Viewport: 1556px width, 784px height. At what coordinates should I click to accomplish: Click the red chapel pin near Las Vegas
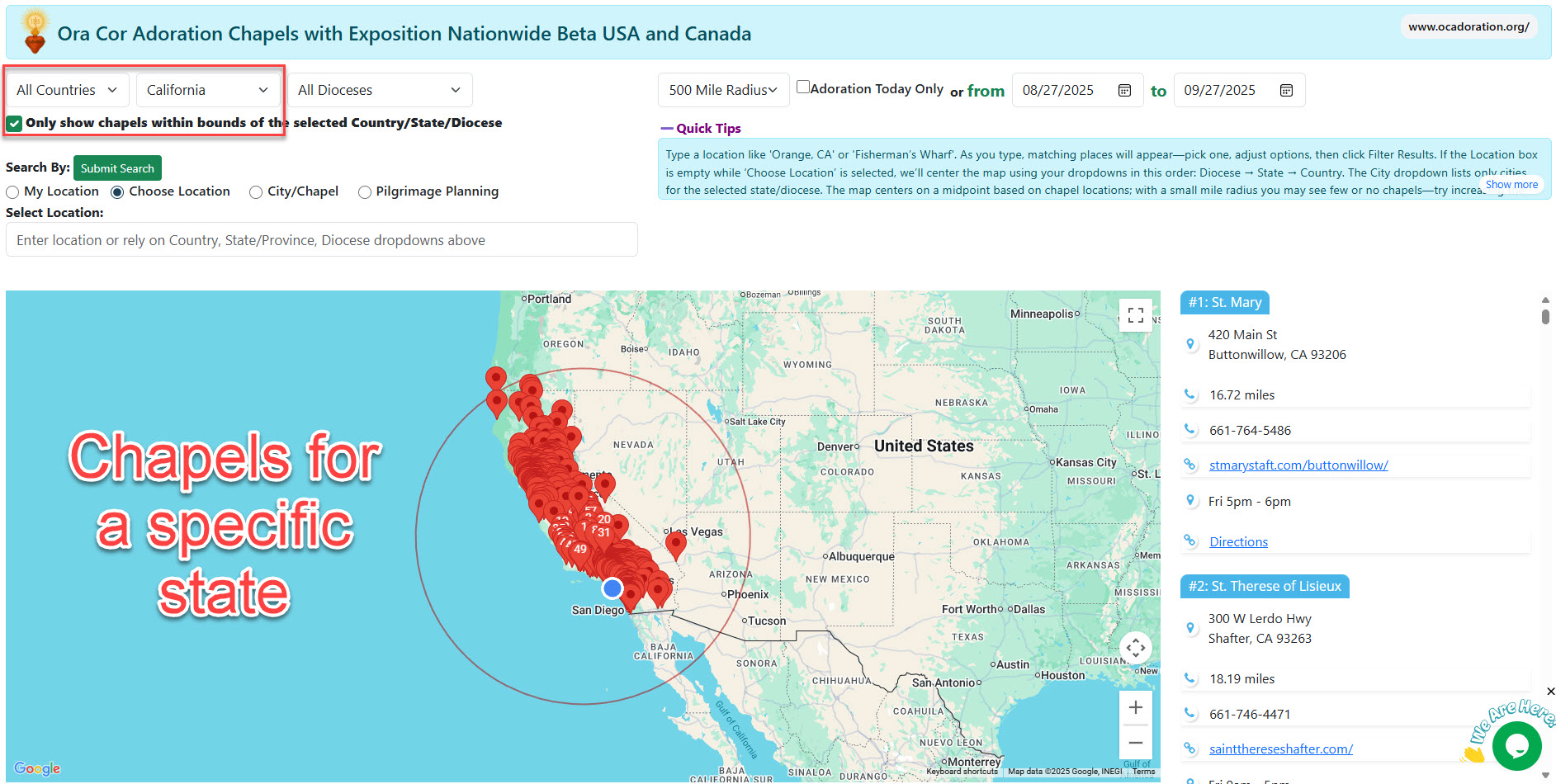pos(676,546)
